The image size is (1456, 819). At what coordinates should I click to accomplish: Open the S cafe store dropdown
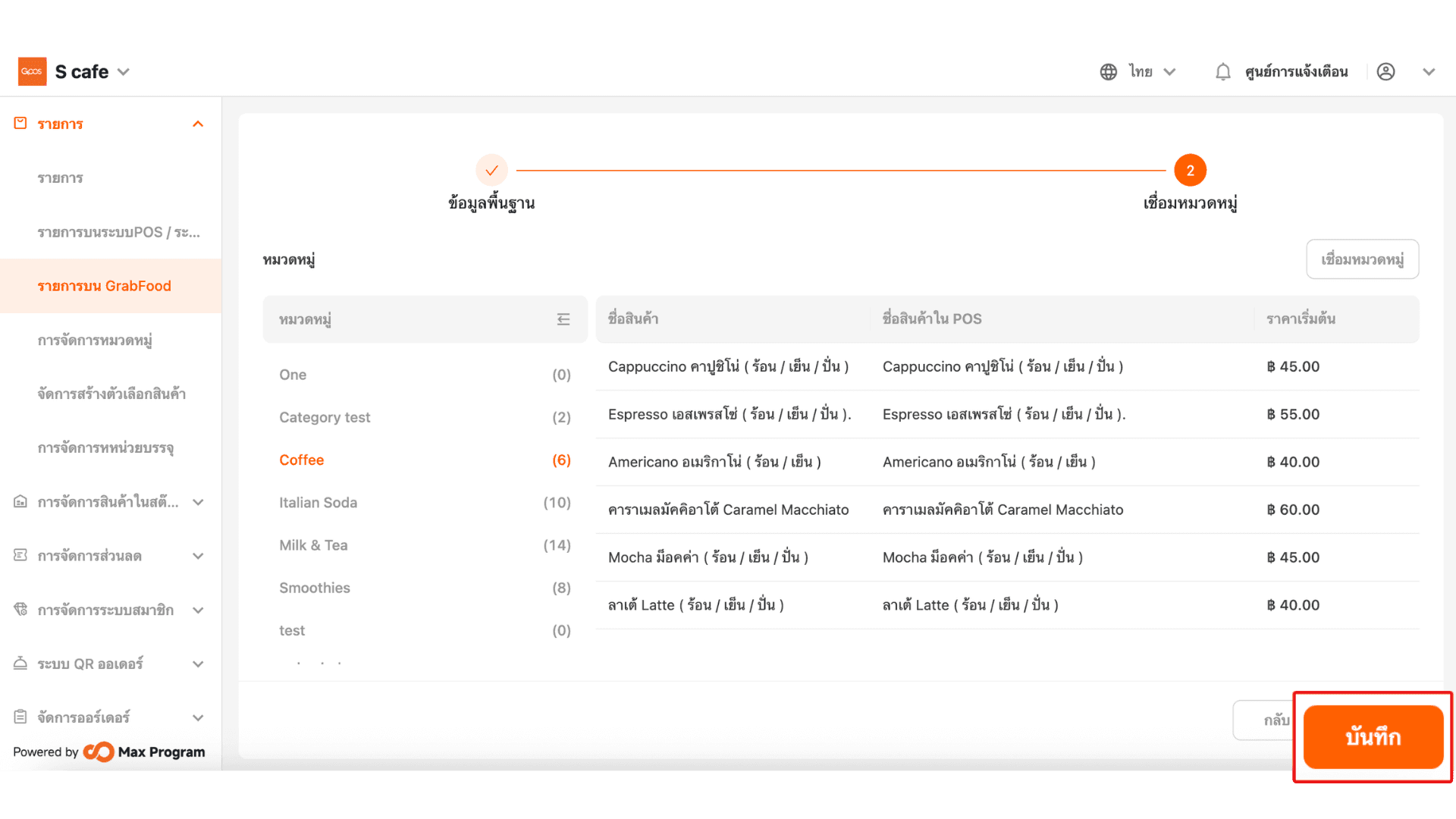[x=93, y=72]
